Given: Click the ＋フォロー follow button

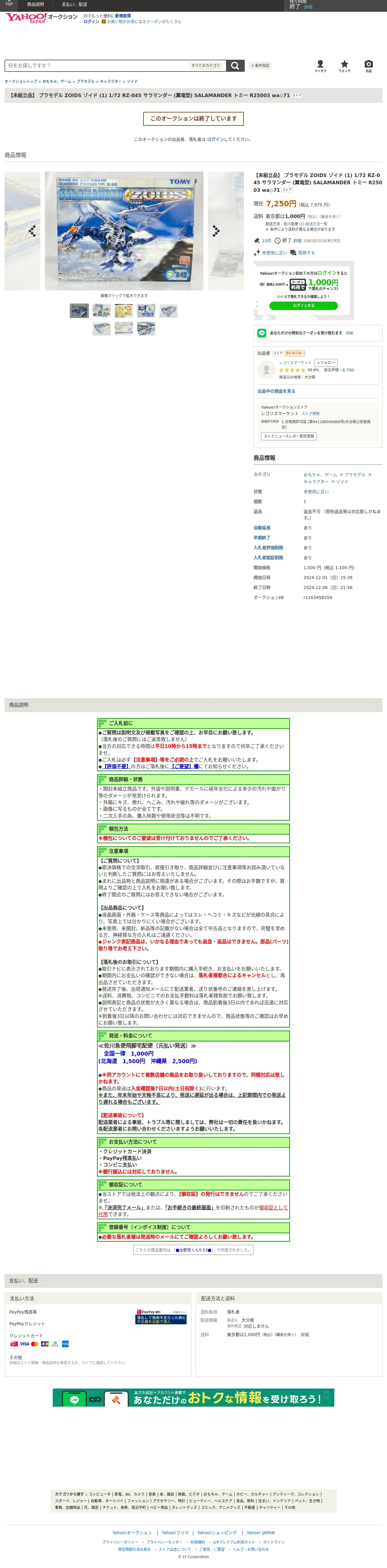Looking at the screenshot, I should (326, 362).
